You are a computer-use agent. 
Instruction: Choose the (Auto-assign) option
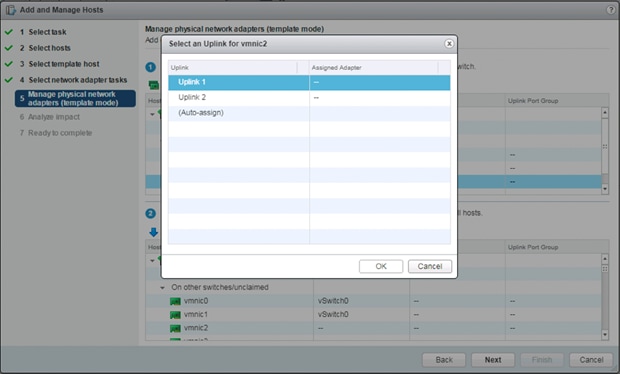tap(309, 113)
